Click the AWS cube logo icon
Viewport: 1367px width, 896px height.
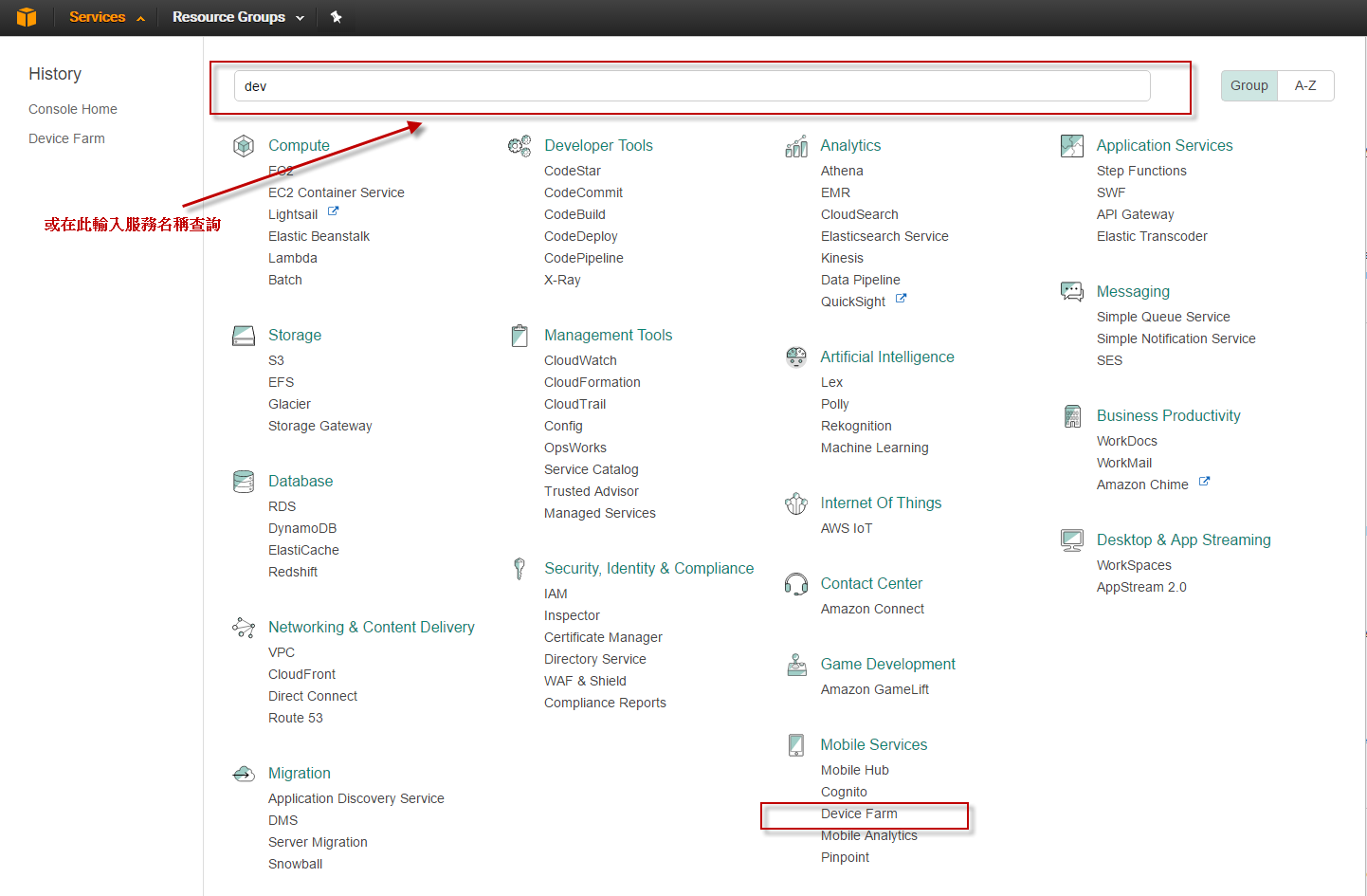coord(27,17)
